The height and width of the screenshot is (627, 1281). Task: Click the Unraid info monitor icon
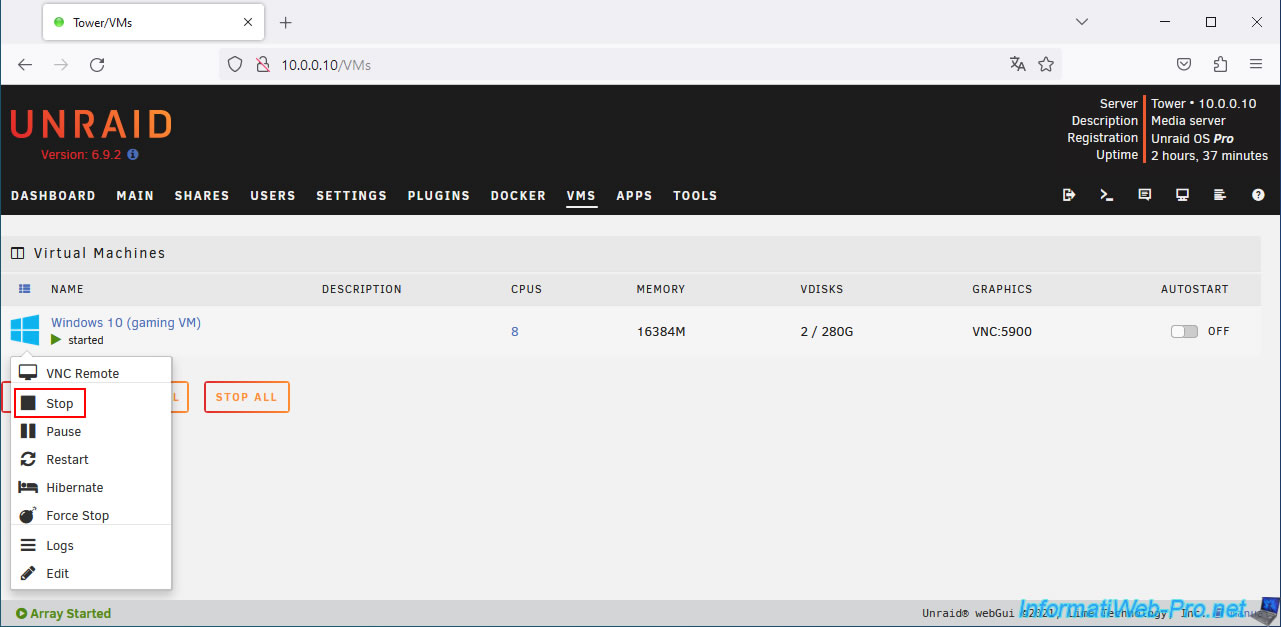[1182, 195]
